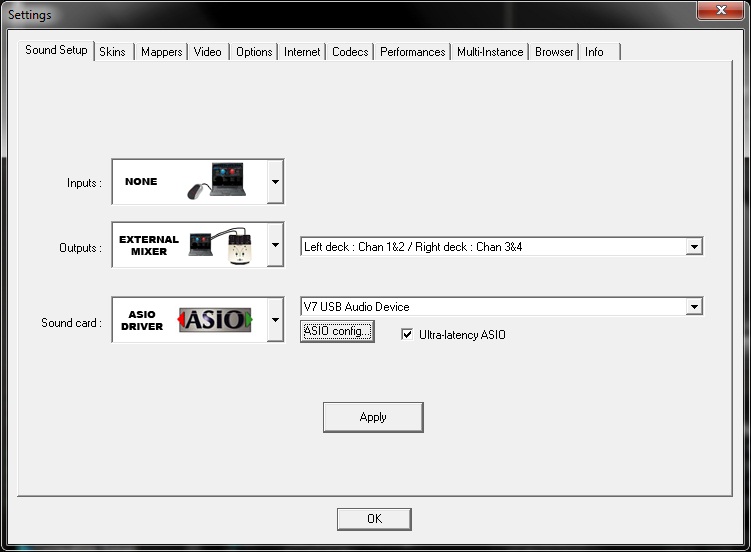This screenshot has width=751, height=552.
Task: Close the Settings window
Action: pos(721,10)
